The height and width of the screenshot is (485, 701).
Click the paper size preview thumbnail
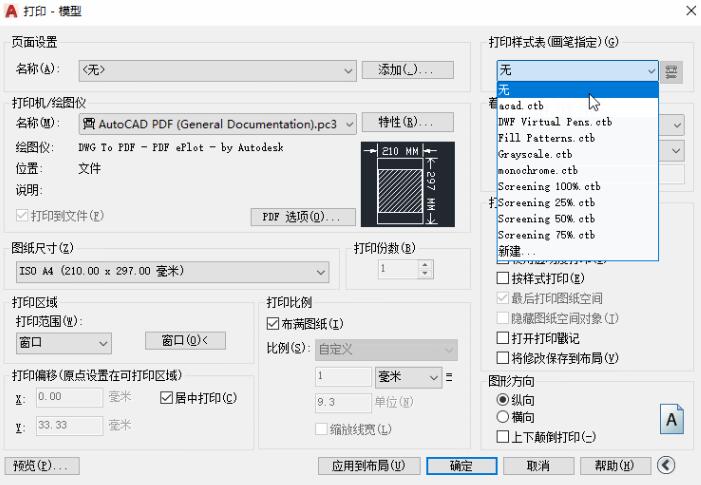408,184
